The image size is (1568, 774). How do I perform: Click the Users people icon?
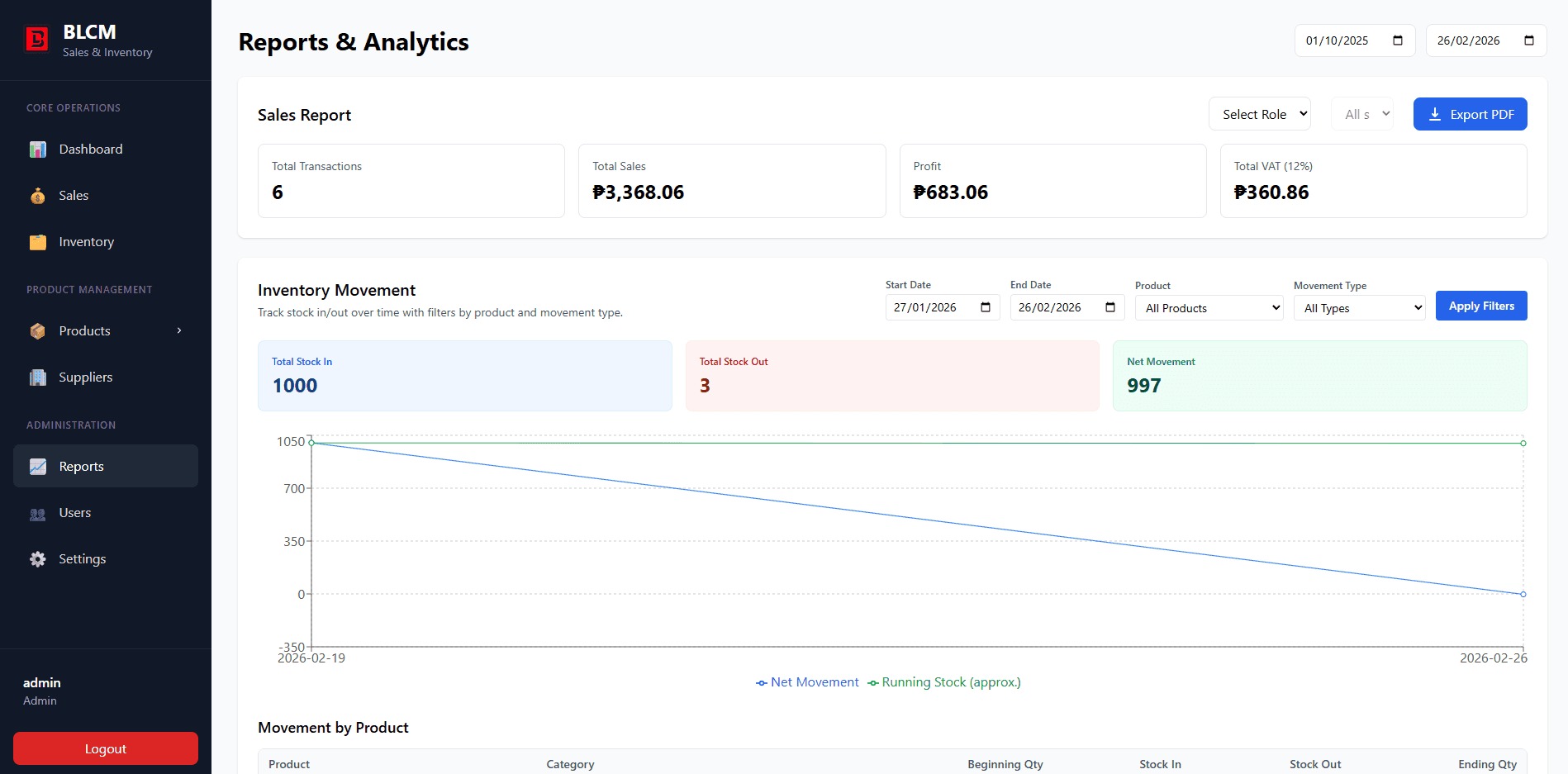pos(38,513)
